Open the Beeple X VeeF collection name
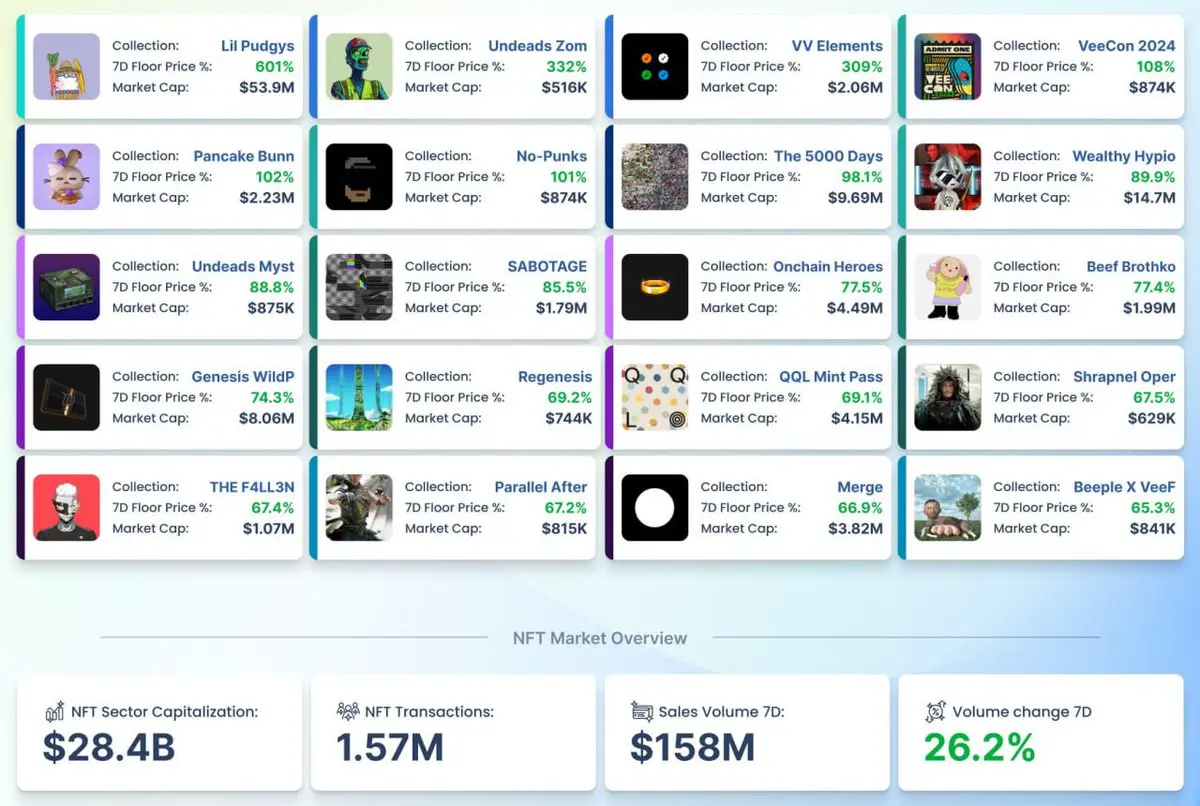This screenshot has width=1200, height=806. pyautogui.click(x=1124, y=487)
